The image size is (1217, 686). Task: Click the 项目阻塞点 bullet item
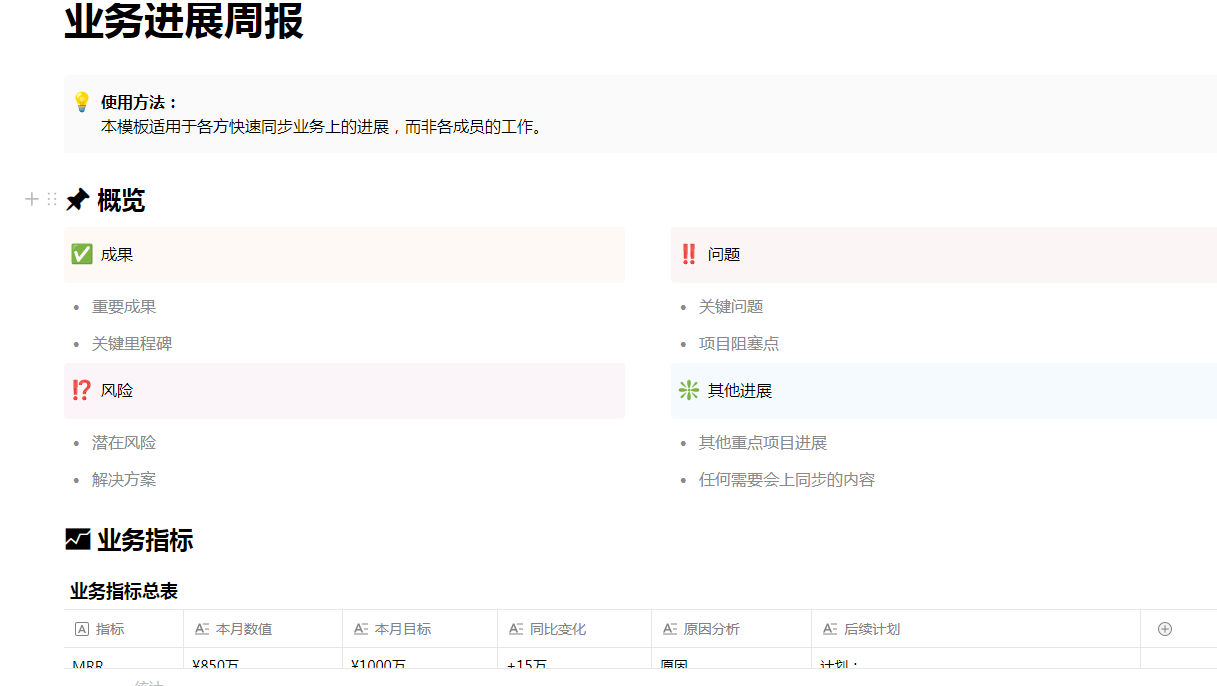pos(739,344)
